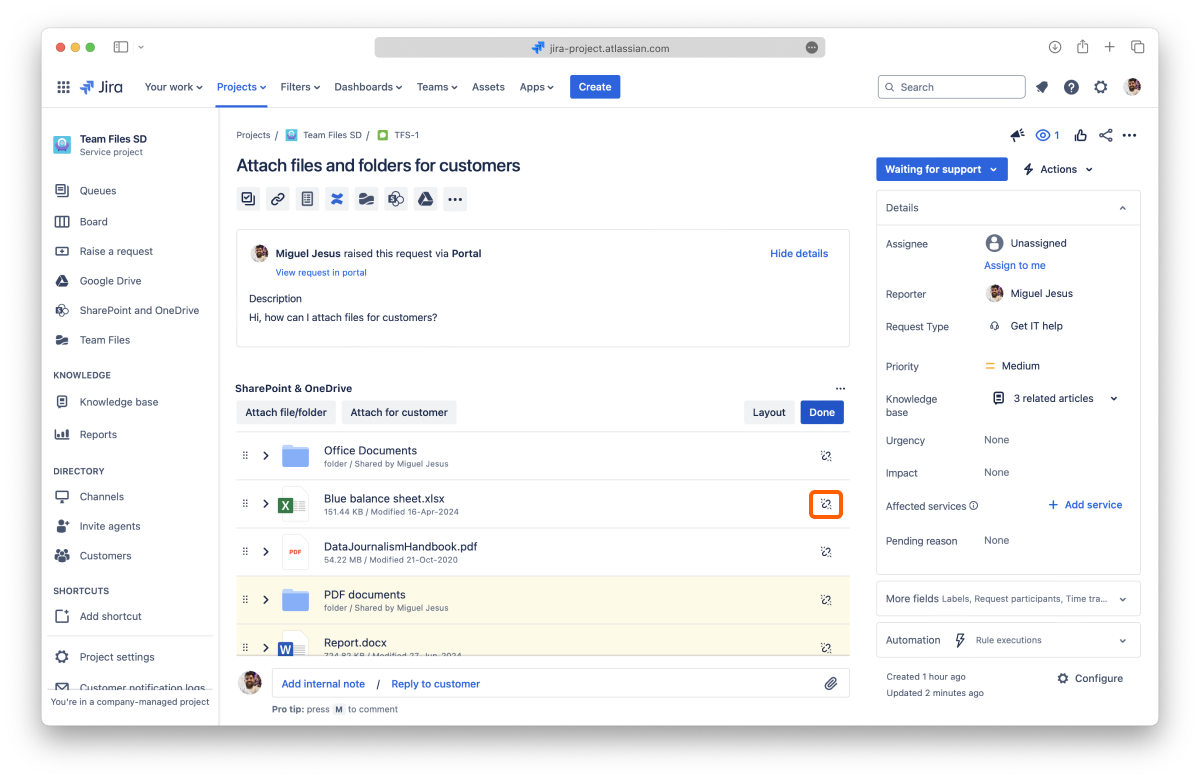Click the thumbs up vote icon
1200x781 pixels.
point(1080,136)
